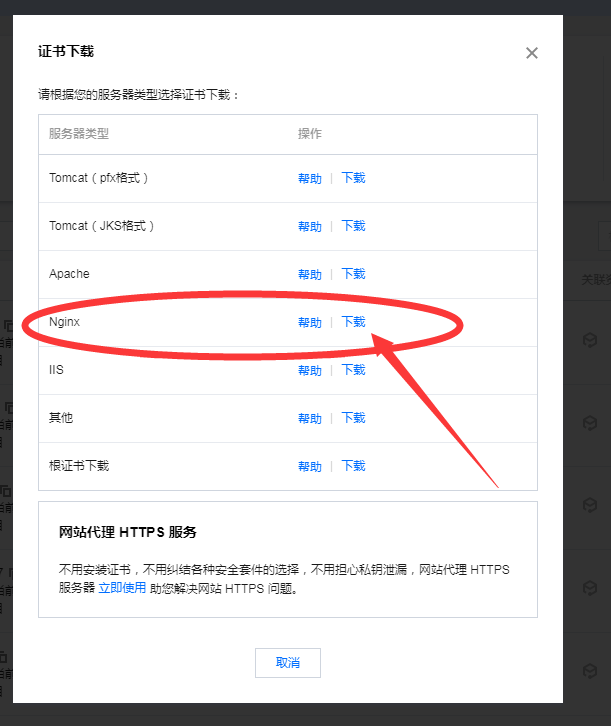The width and height of the screenshot is (611, 726).
Task: Open help for 根证书下载 row
Action: click(x=310, y=466)
